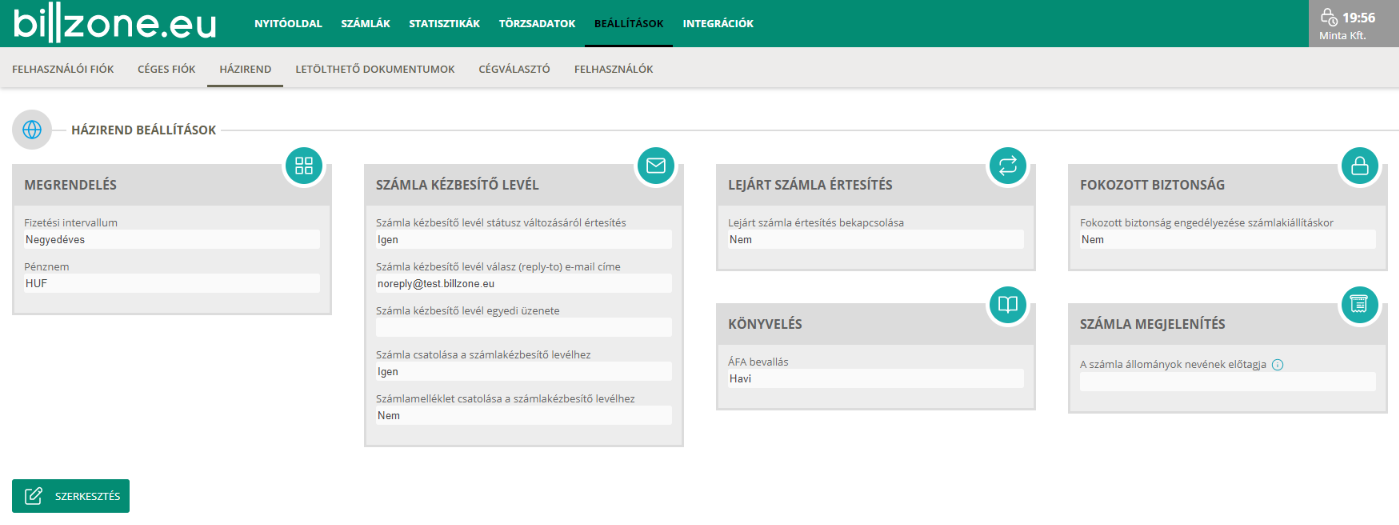
Task: Click the pencil icon in the Szerkesztés button
Action: pos(34,496)
